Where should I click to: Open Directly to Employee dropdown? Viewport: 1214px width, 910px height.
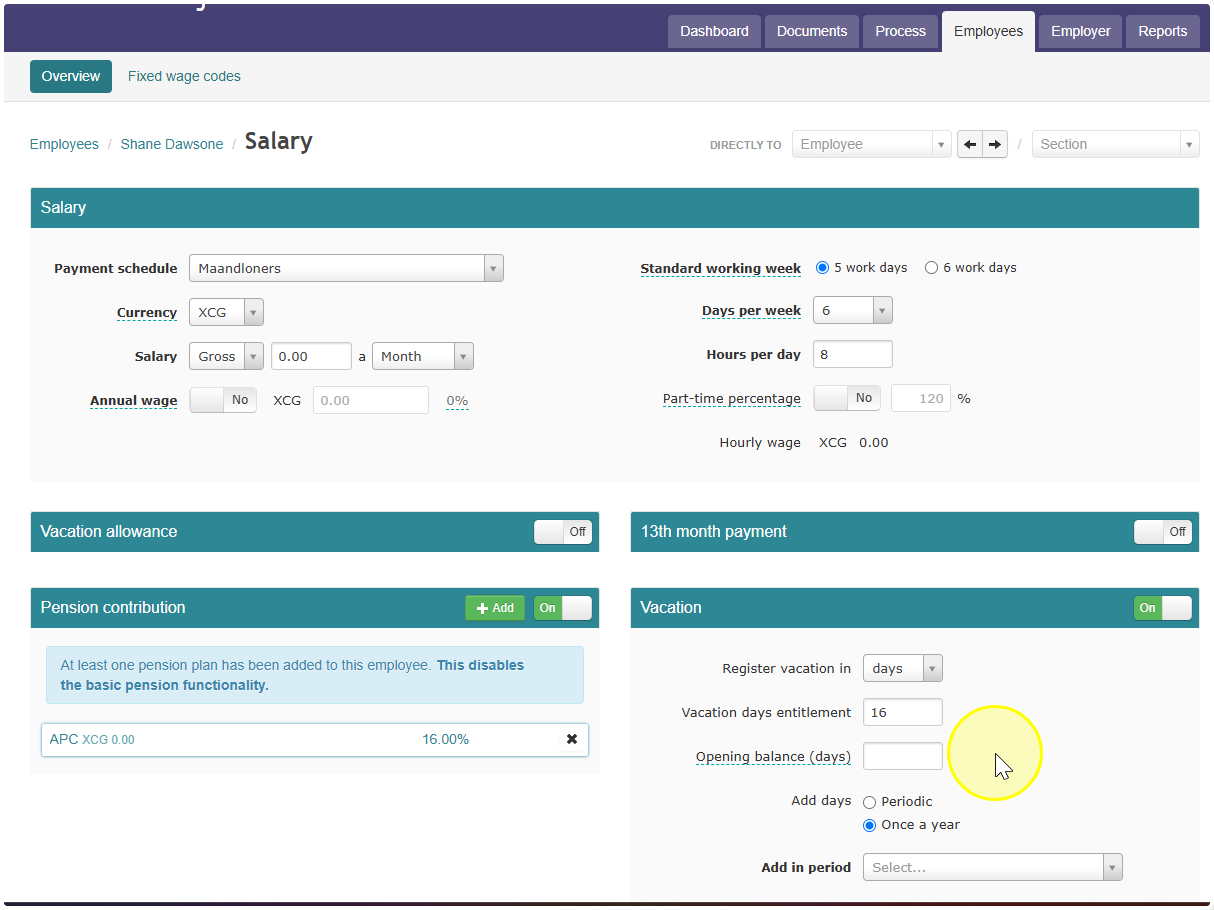[872, 144]
